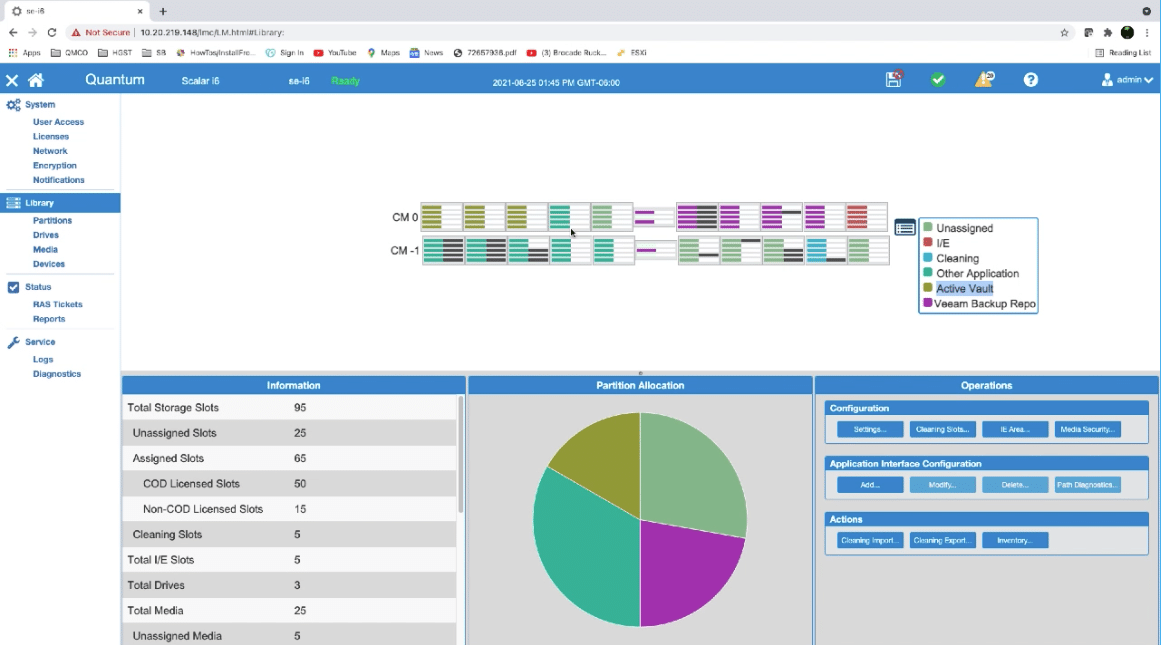Image resolution: width=1161 pixels, height=645 pixels.
Task: Click the Status checkbox icon
Action: [13, 287]
